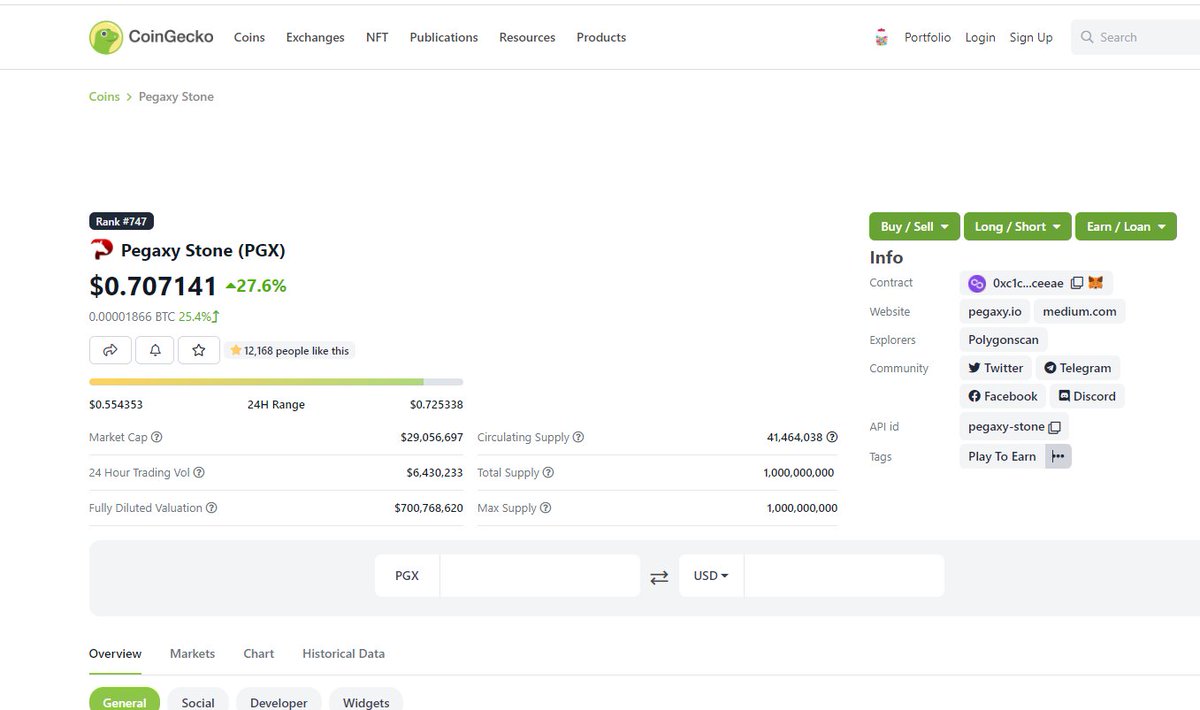
Task: Click the 24 Hour Trading Vol help icon
Action: tap(198, 473)
